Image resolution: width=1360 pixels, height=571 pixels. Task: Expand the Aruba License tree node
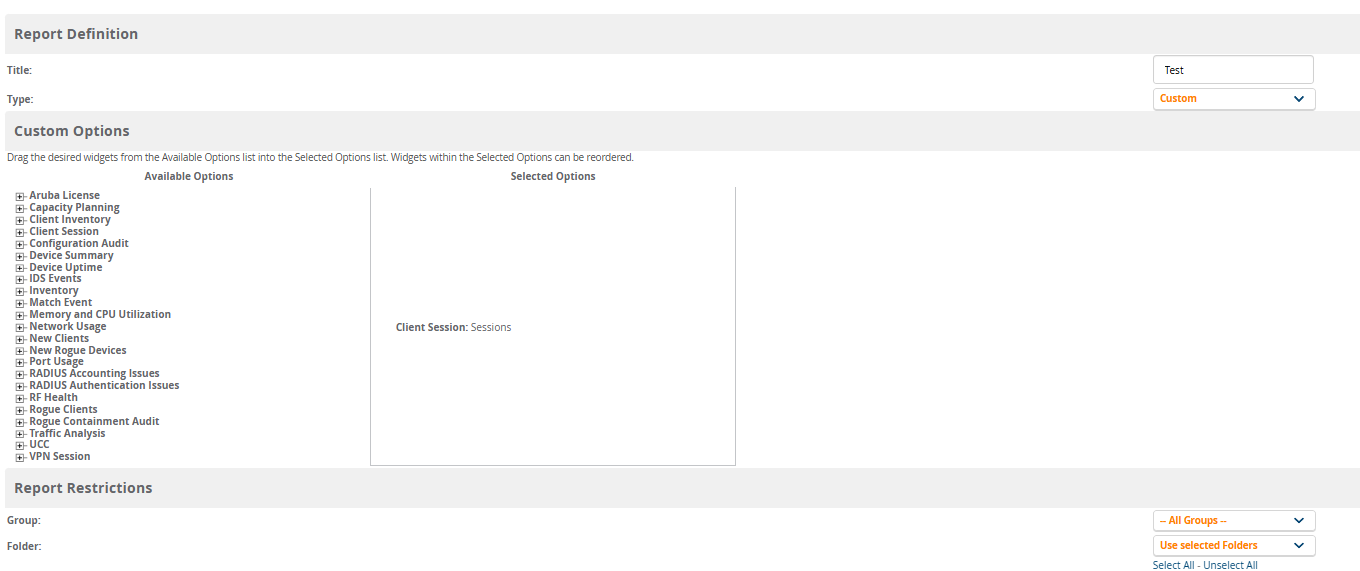(20, 196)
